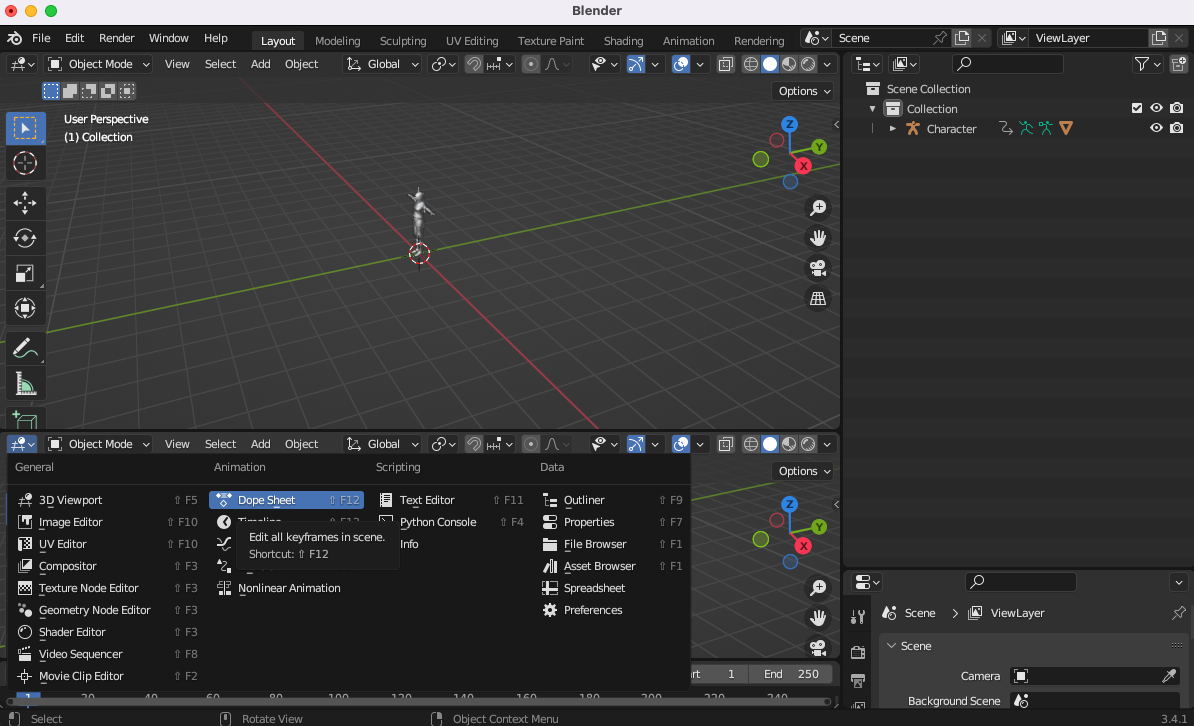Toggle Collection visibility eye in outliner
This screenshot has height=726, width=1194.
[1156, 108]
